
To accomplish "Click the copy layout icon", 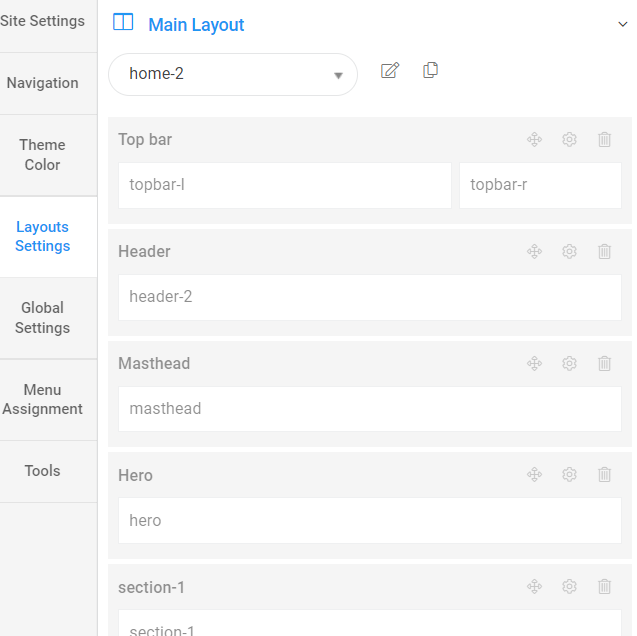I will pos(431,70).
